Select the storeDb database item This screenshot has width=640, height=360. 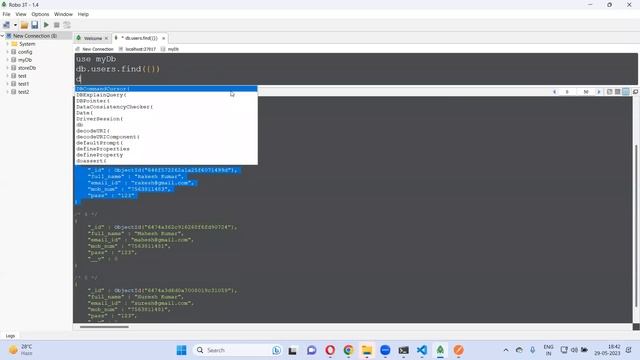point(27,68)
